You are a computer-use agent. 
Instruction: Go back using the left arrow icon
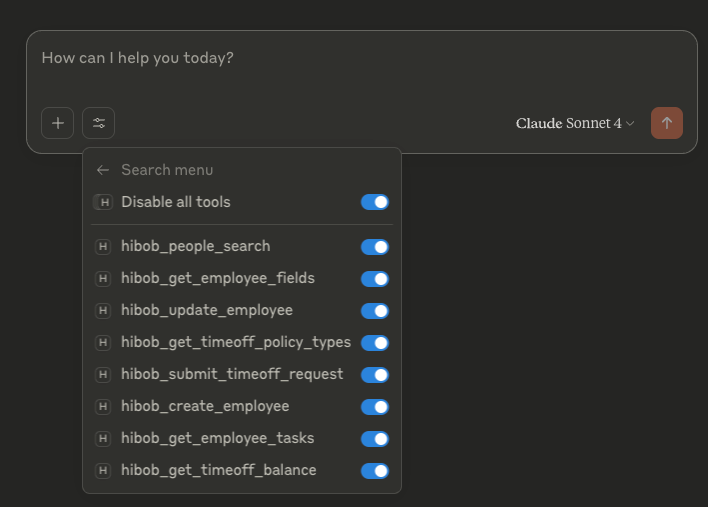[x=103, y=170]
